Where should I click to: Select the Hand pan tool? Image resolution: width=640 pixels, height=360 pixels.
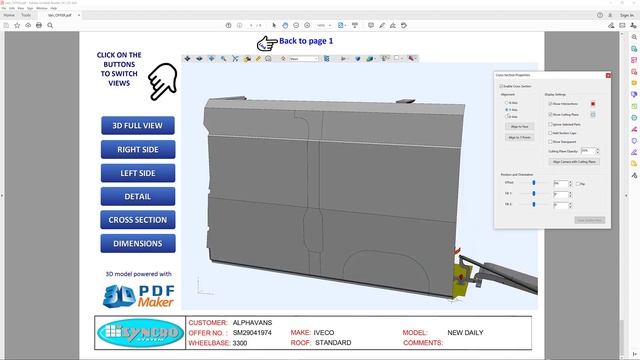click(x=285, y=25)
